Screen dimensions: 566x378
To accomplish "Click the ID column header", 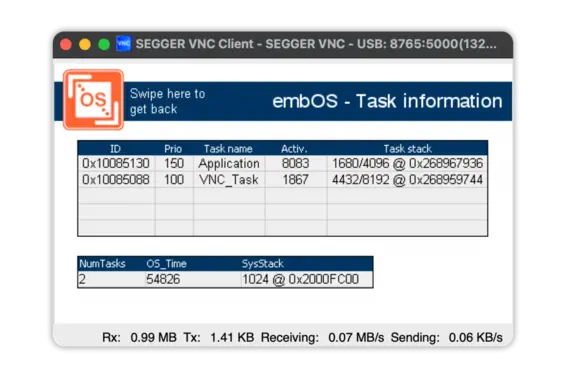I will 115,149.
